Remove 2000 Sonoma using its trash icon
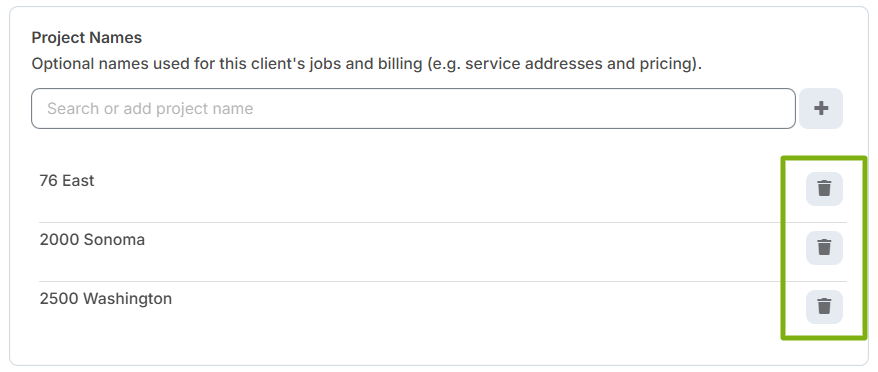The height and width of the screenshot is (372, 878). [824, 248]
